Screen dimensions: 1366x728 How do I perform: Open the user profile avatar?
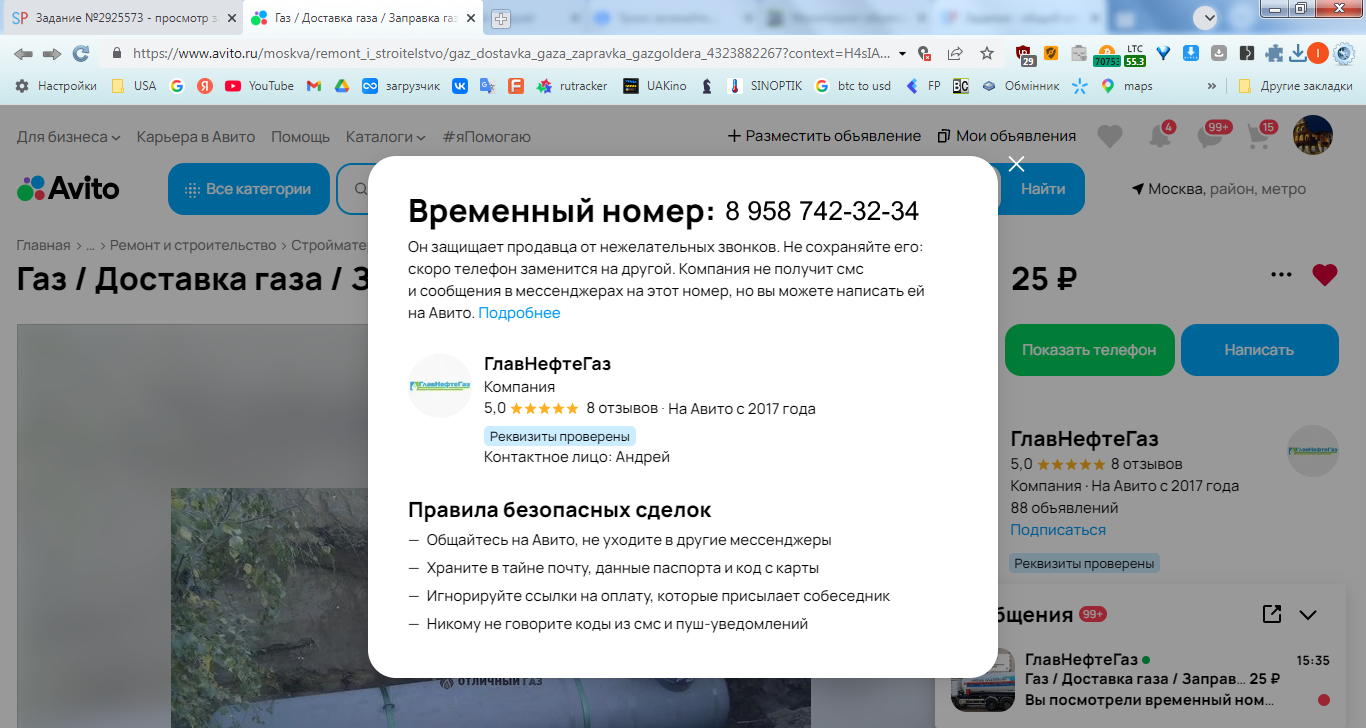[1313, 135]
